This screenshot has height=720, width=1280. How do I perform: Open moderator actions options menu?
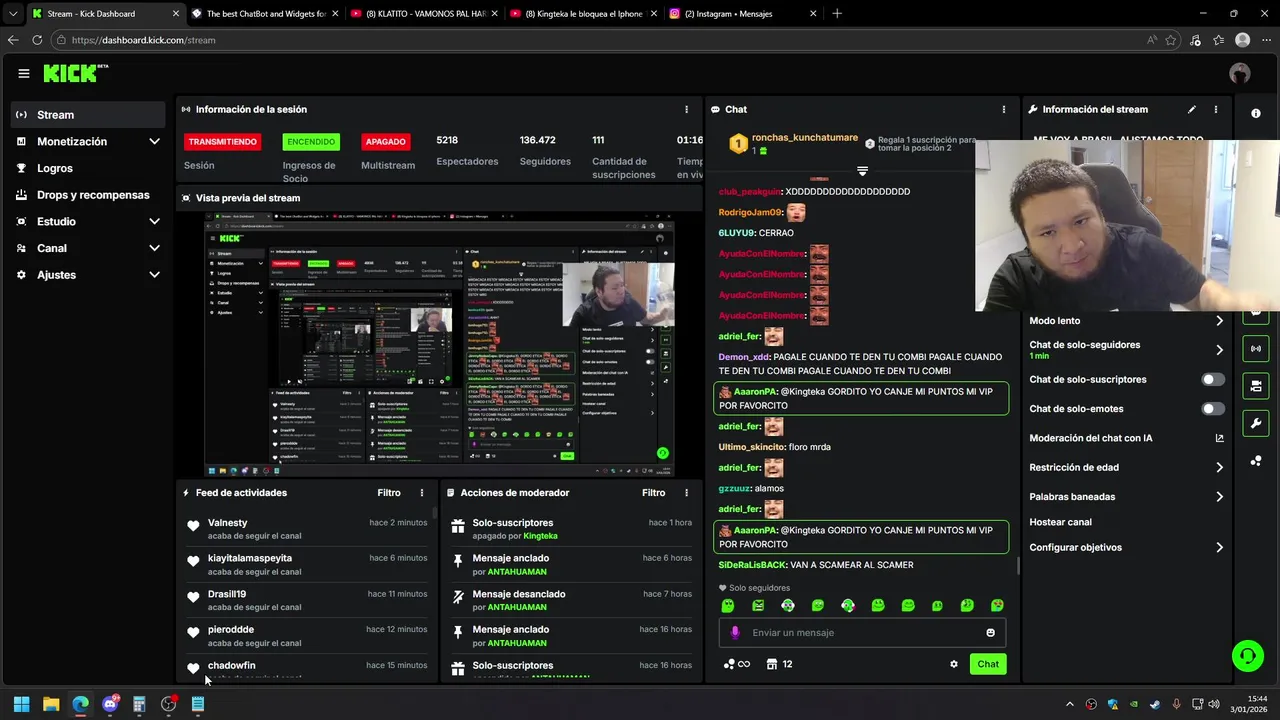click(x=686, y=493)
